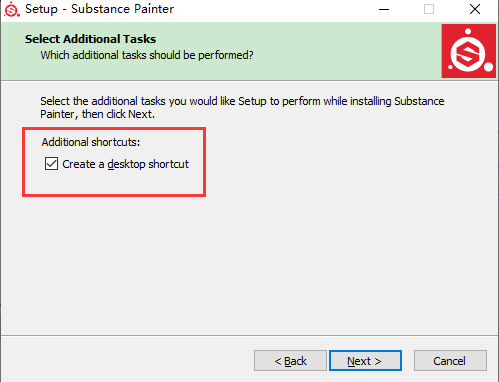The width and height of the screenshot is (499, 382).
Task: Uncheck the desktop shortcut checkbox
Action: (x=51, y=164)
